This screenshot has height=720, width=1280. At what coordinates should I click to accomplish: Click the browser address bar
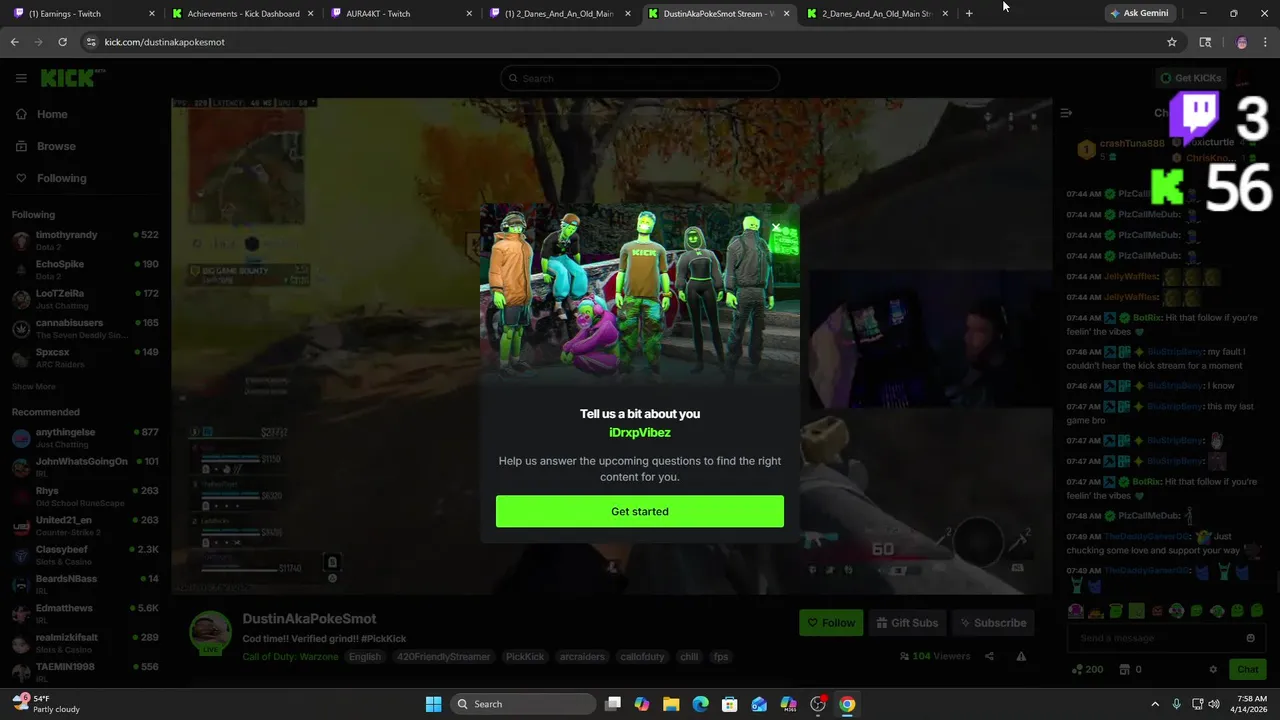pos(630,42)
